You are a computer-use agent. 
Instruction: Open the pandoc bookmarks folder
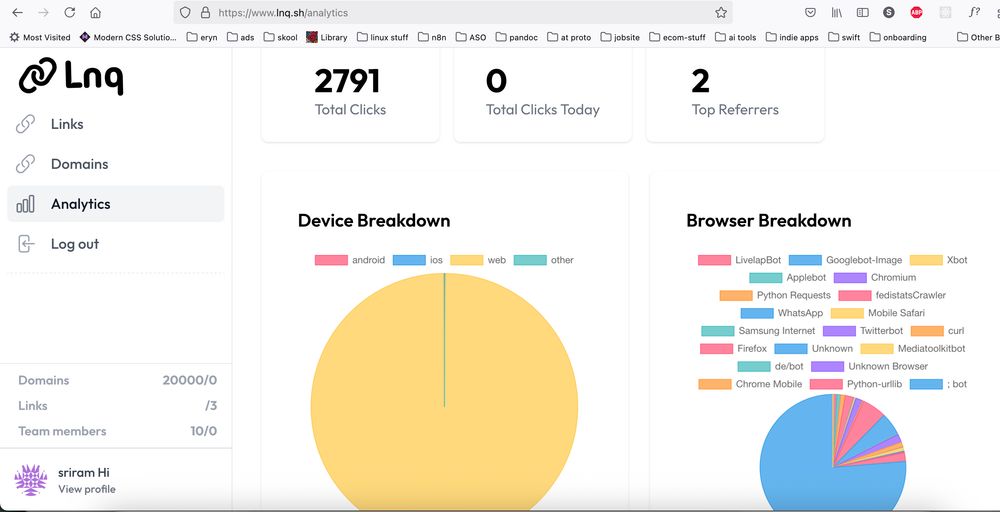pos(517,38)
